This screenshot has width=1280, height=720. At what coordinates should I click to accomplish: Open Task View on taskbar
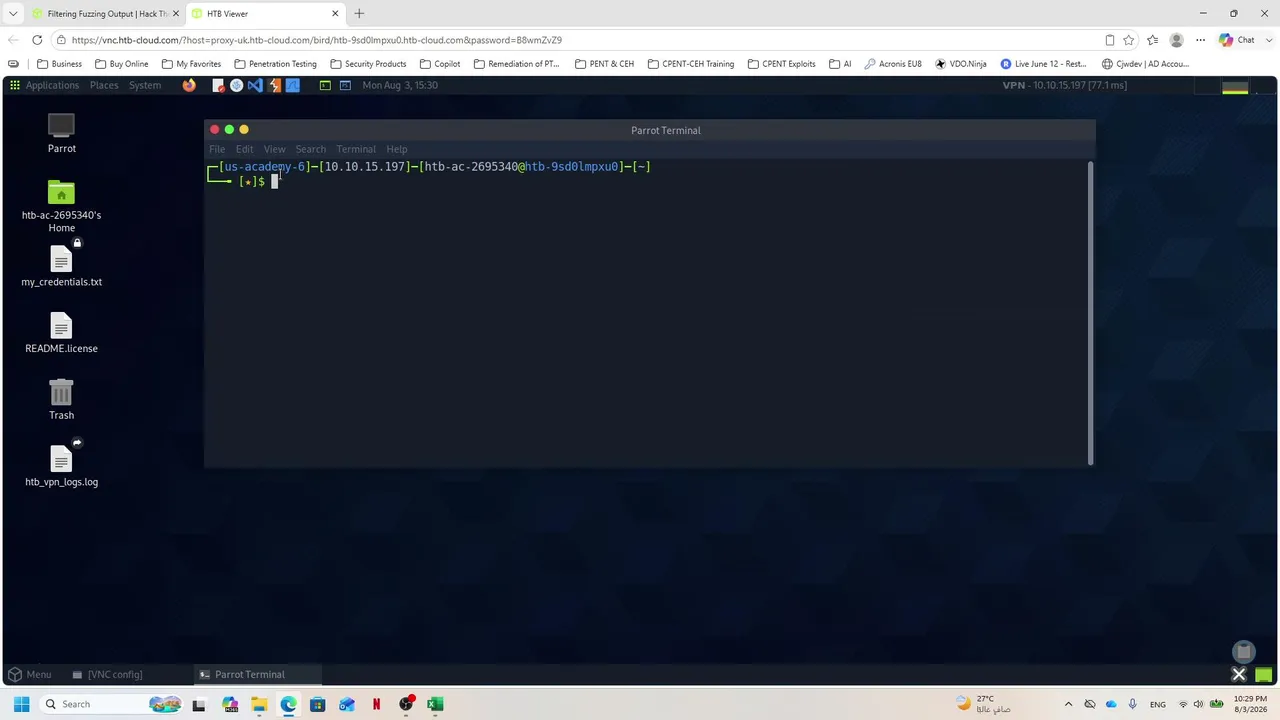tap(199, 704)
